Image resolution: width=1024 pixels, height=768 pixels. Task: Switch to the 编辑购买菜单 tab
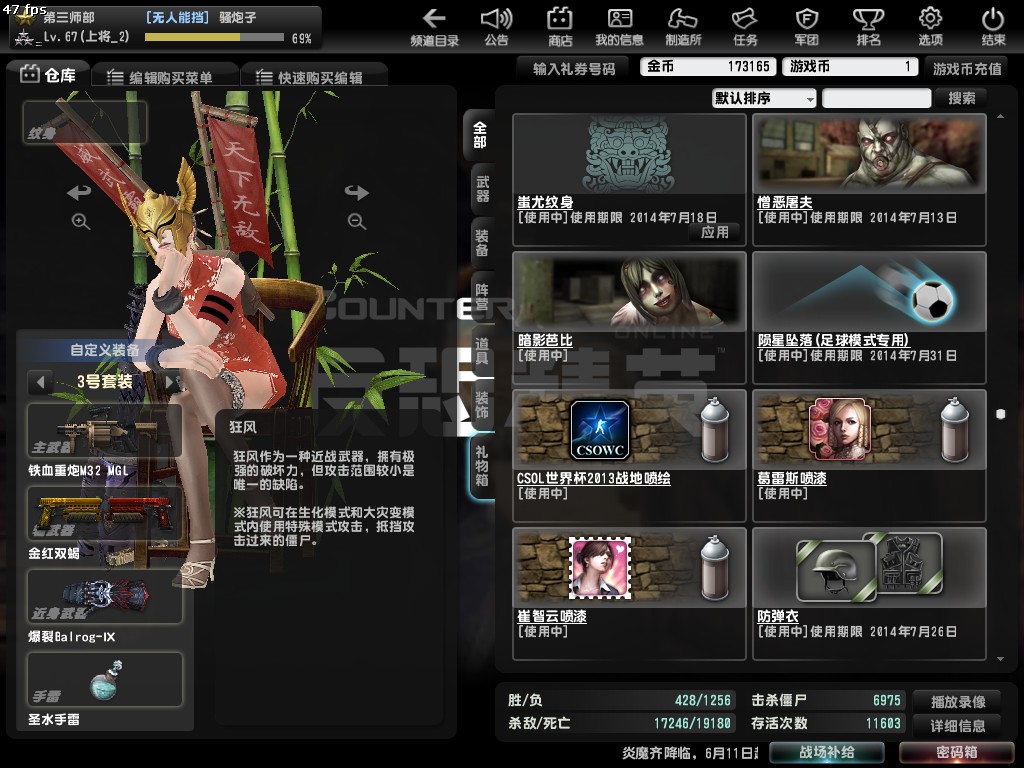tap(163, 77)
